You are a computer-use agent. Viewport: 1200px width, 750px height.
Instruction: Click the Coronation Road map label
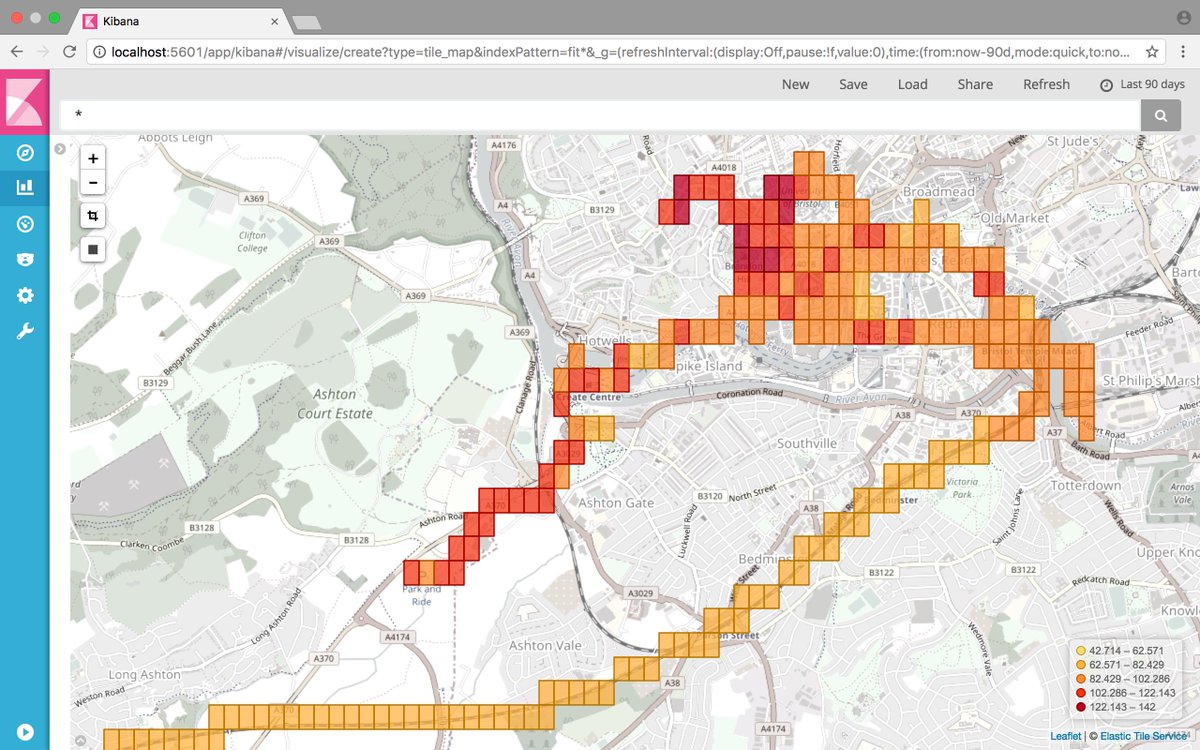(747, 394)
